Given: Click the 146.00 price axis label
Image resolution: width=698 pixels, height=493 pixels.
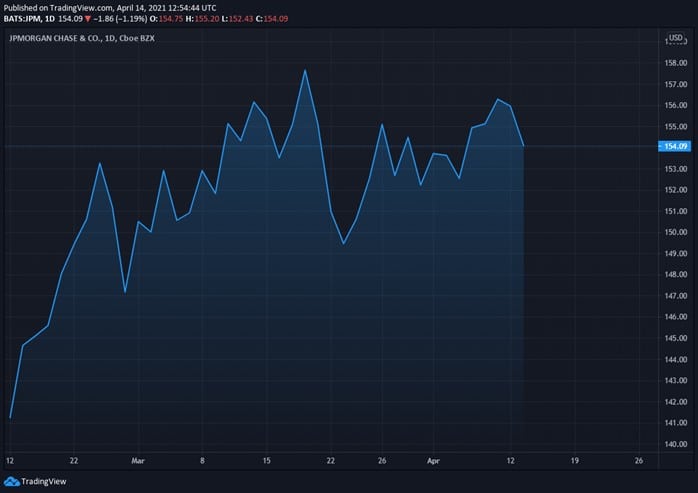Looking at the screenshot, I should 676,317.
